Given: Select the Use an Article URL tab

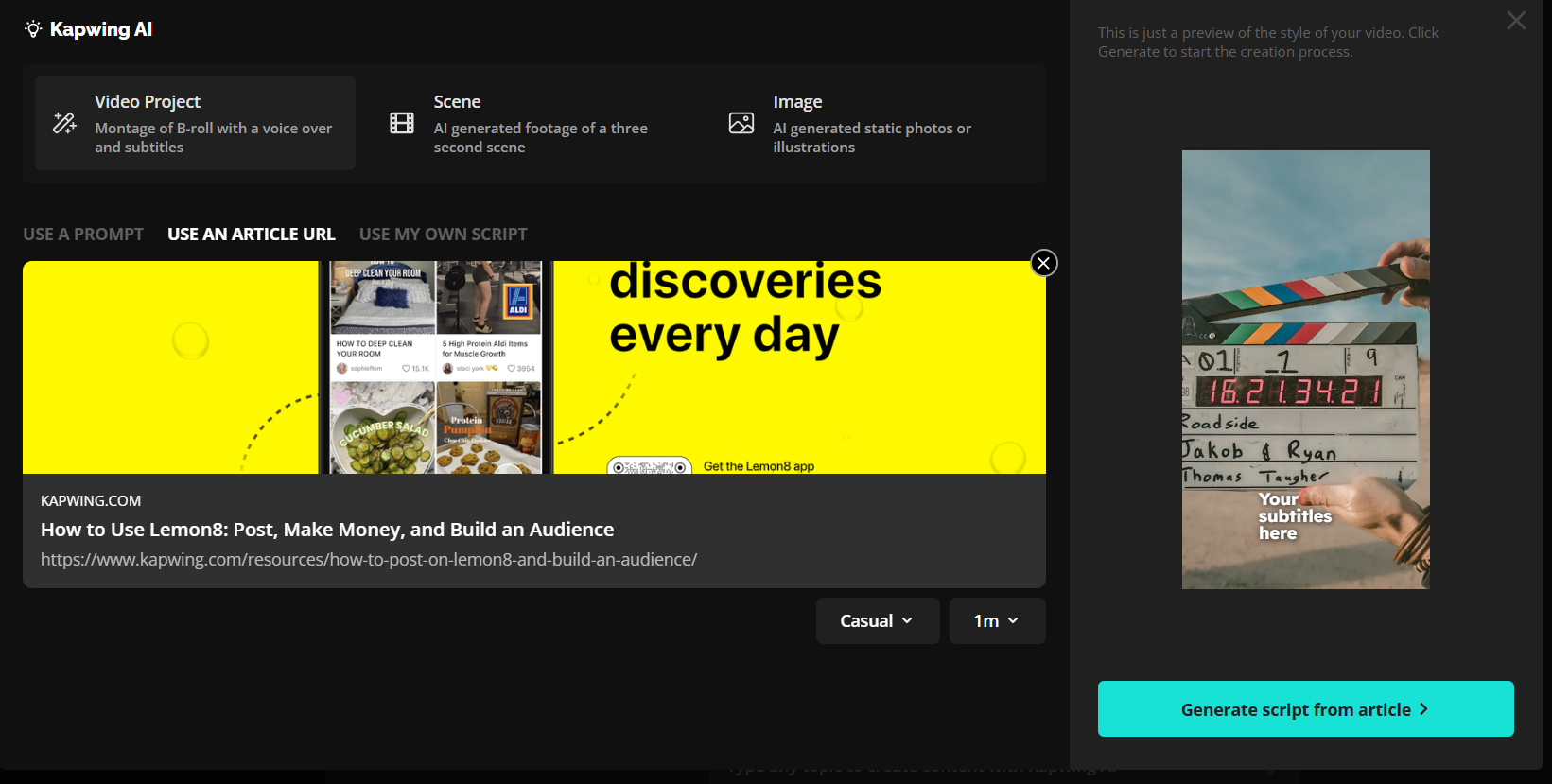Looking at the screenshot, I should (251, 234).
